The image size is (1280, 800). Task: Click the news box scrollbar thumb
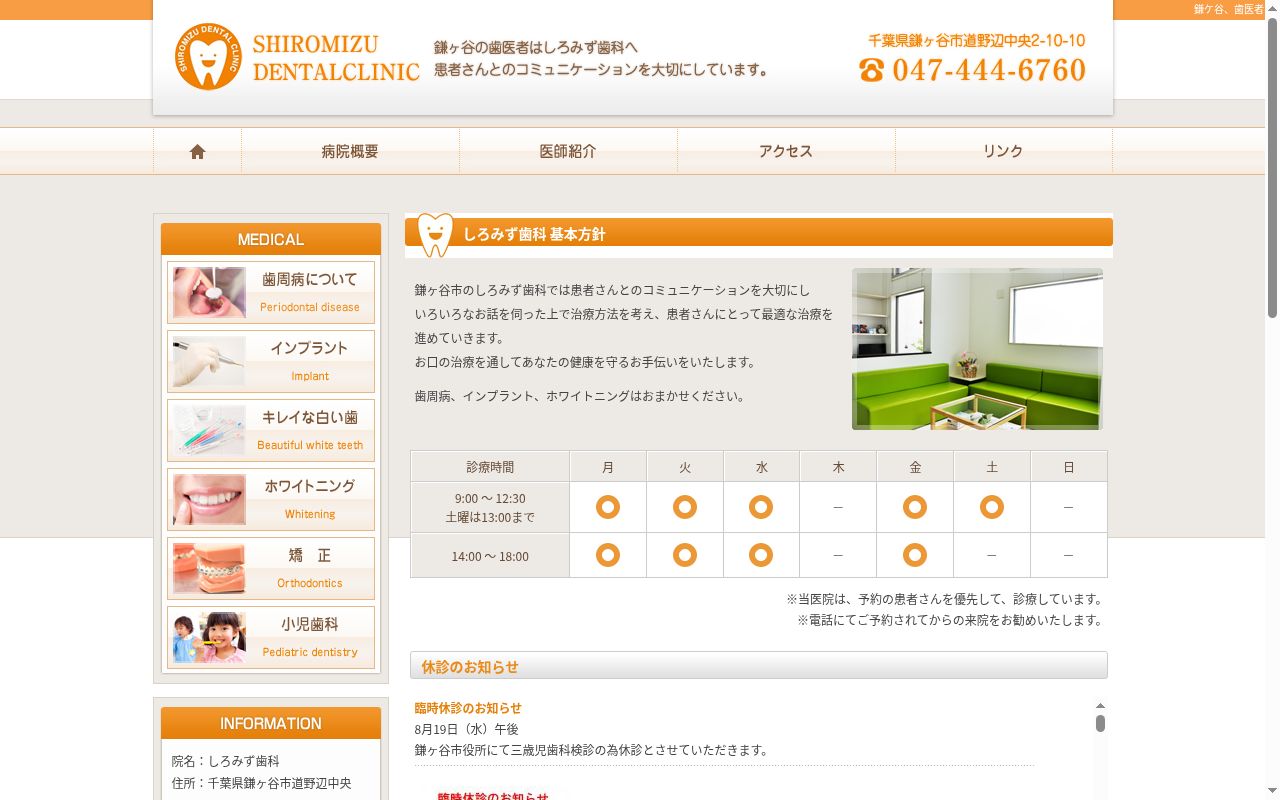1100,723
